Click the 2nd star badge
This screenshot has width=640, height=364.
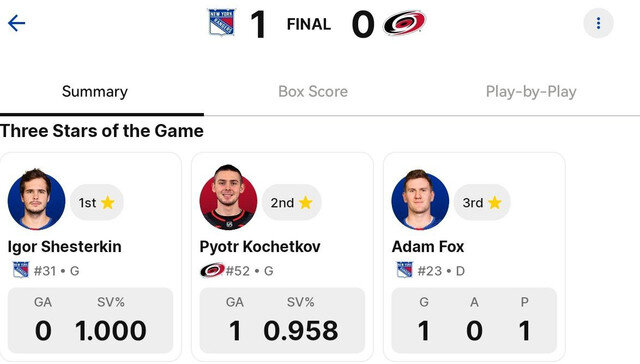291,202
